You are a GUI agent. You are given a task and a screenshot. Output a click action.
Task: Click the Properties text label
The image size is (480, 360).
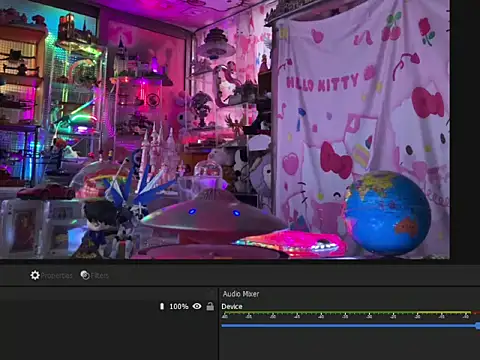[x=56, y=276]
